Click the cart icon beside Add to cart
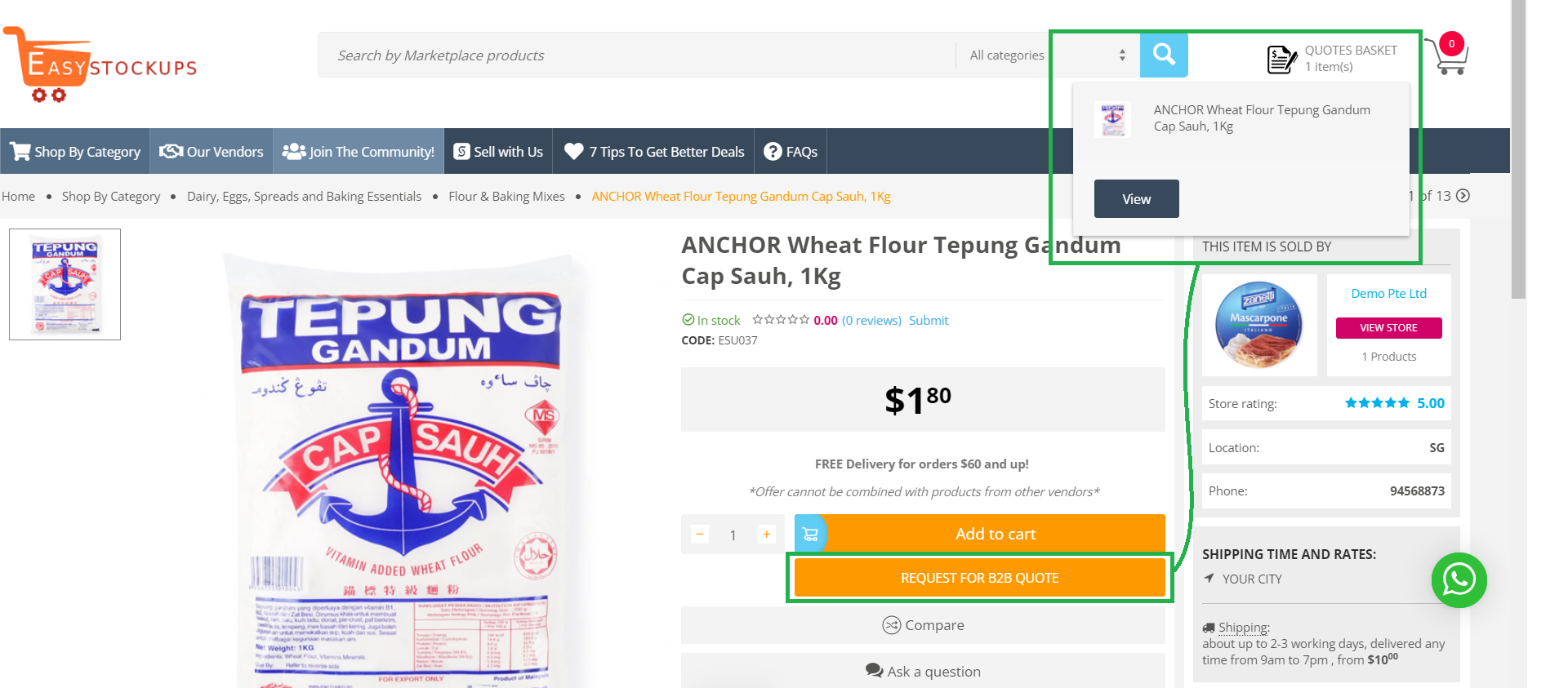This screenshot has height=688, width=1568. pos(810,534)
